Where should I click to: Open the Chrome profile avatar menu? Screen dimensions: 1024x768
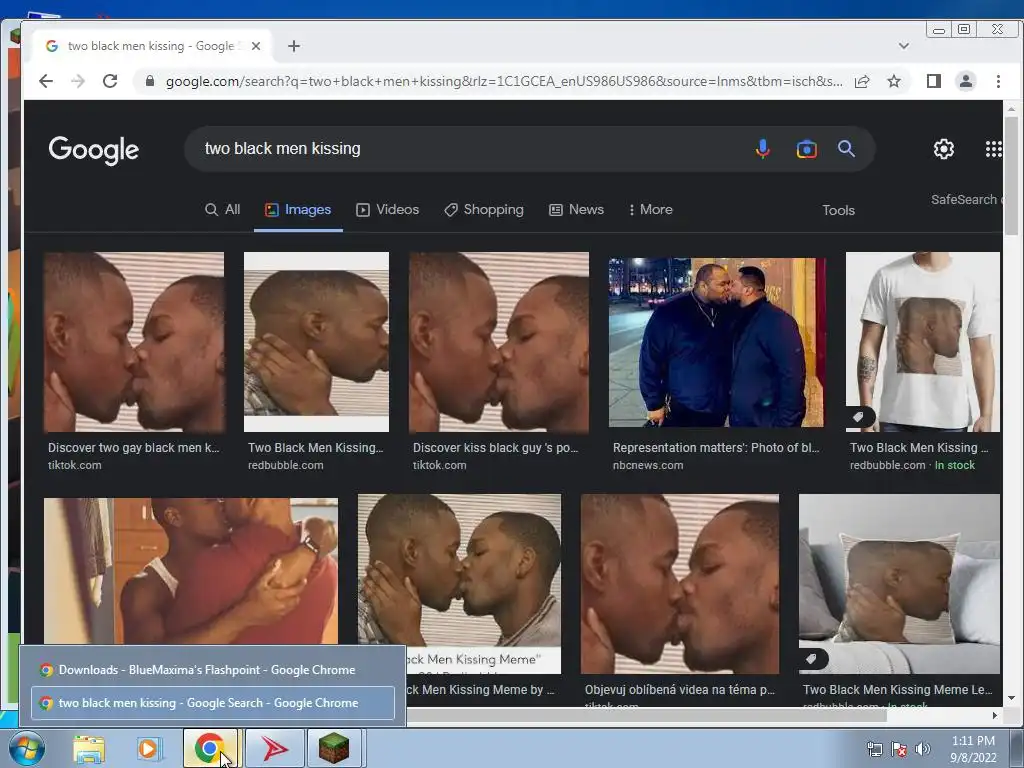point(966,81)
